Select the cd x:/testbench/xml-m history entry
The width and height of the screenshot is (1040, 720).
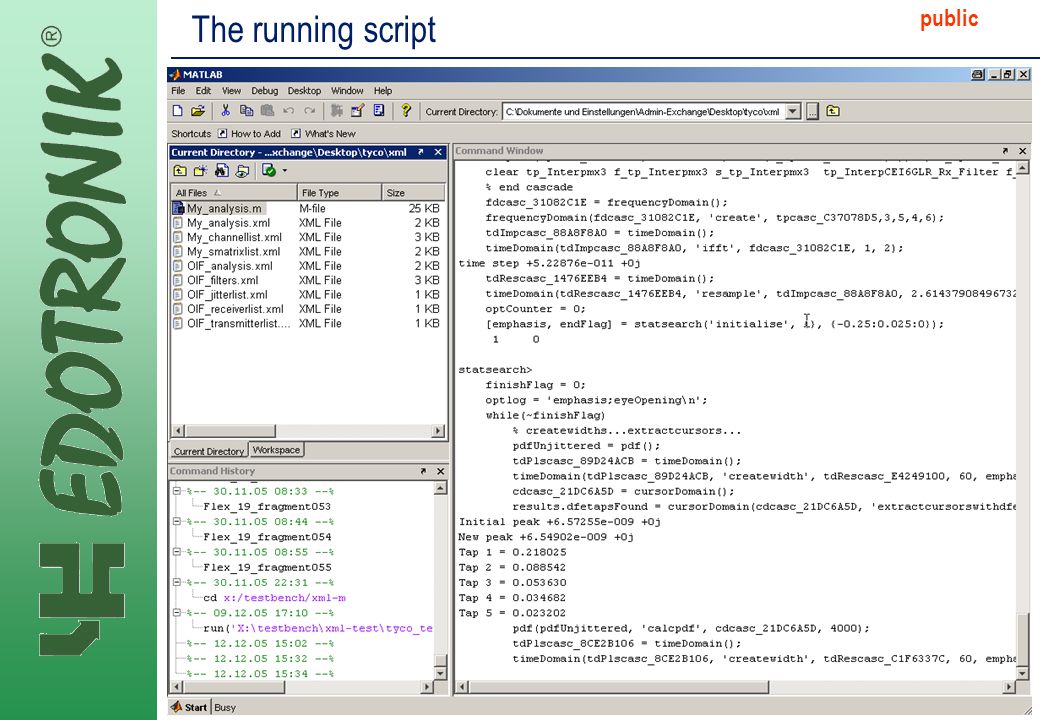pyautogui.click(x=275, y=597)
